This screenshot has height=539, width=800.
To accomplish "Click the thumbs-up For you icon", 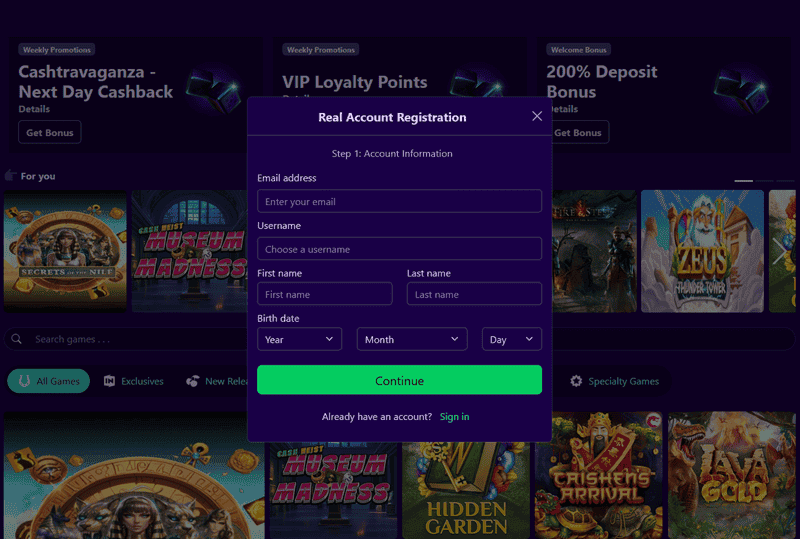I will pyautogui.click(x=10, y=176).
